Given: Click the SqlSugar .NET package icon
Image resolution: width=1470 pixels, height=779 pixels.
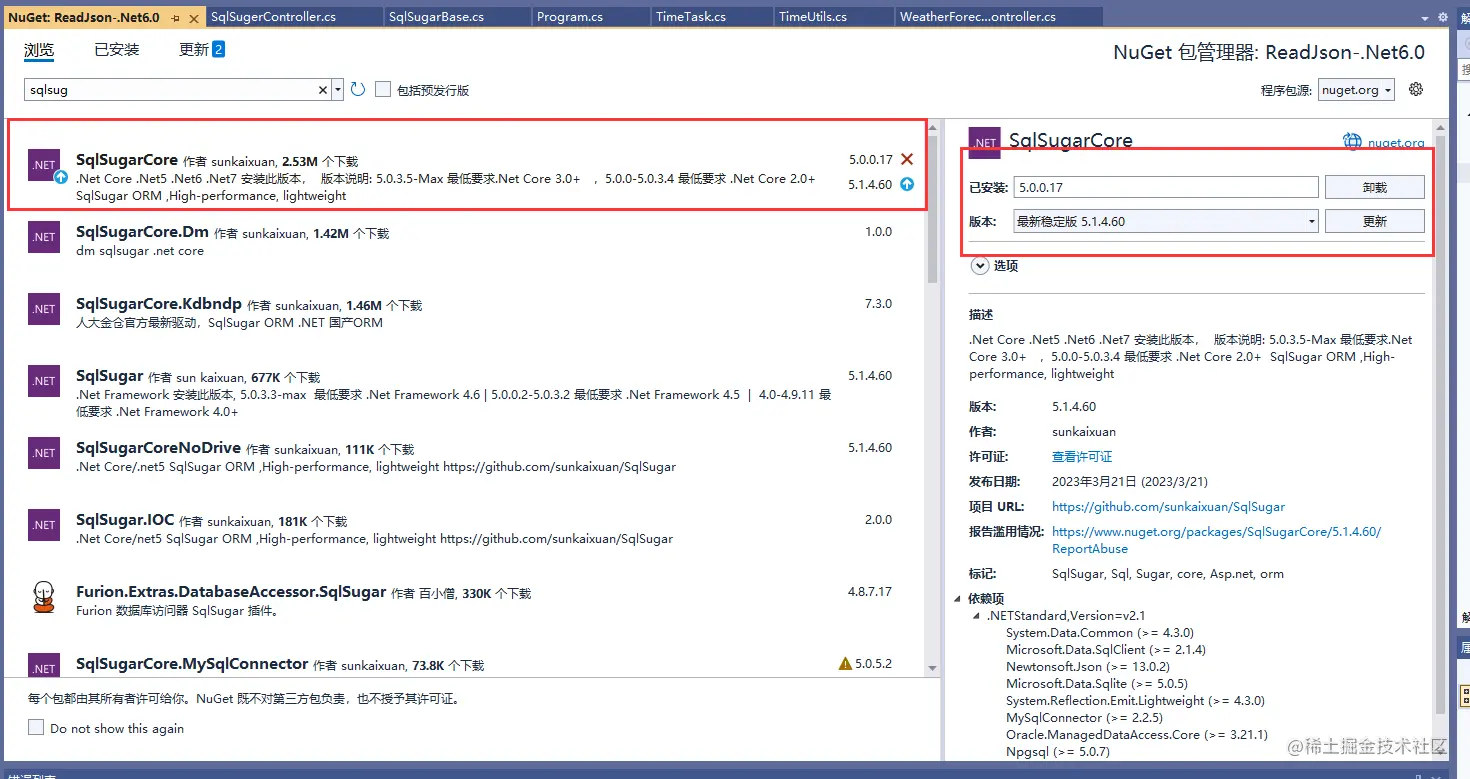Looking at the screenshot, I should (44, 381).
